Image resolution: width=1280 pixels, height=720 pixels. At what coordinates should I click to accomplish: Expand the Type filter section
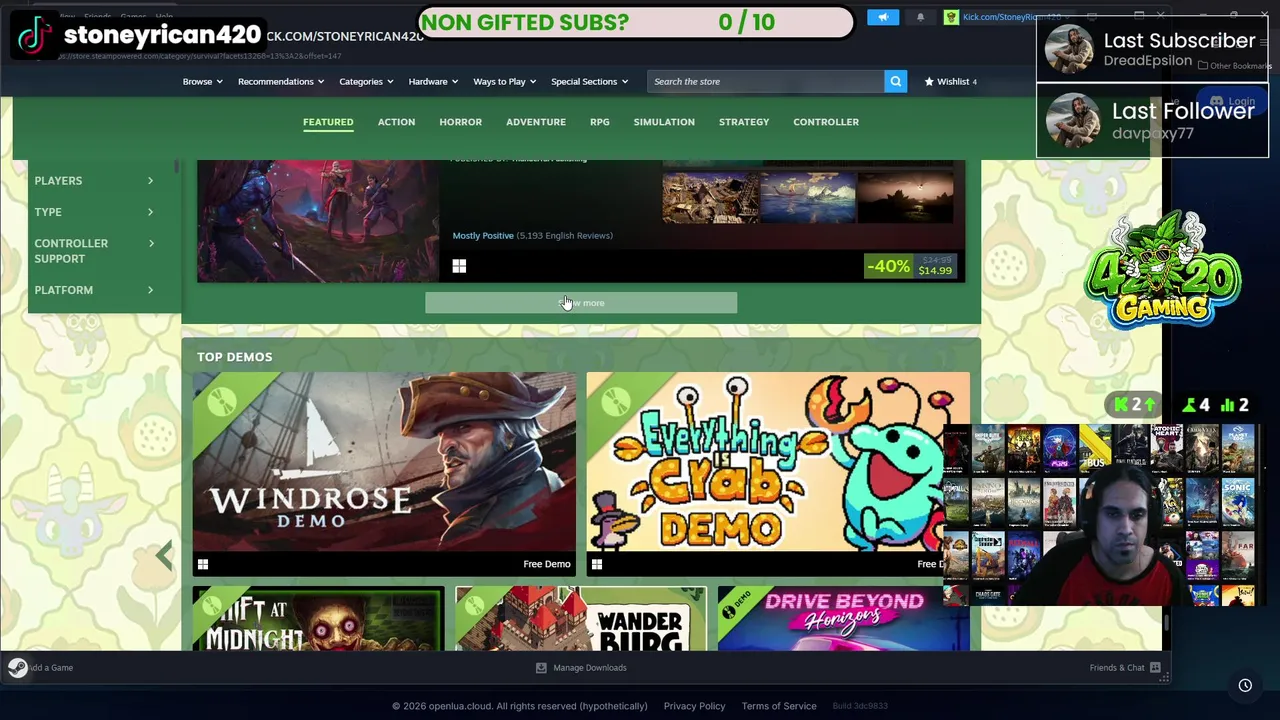95,212
